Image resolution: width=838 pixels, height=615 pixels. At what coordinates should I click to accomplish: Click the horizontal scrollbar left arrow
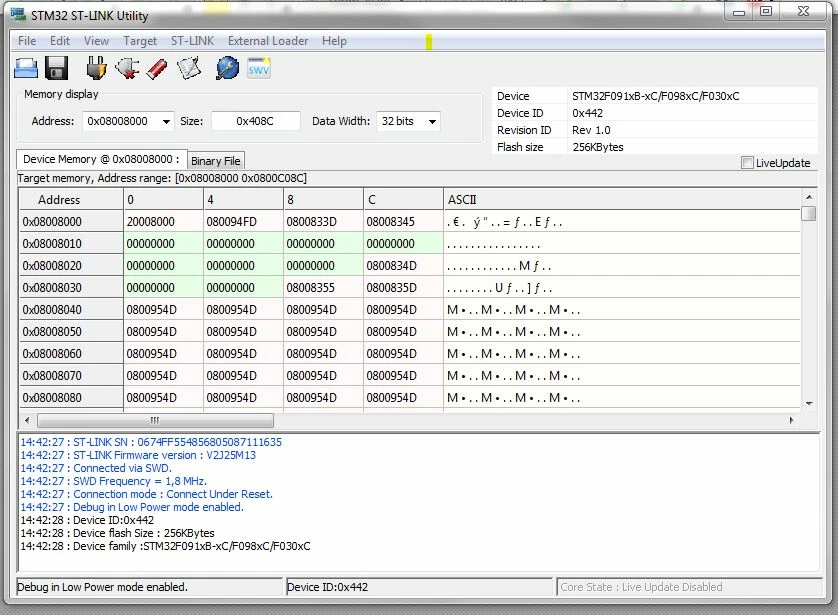pos(27,421)
